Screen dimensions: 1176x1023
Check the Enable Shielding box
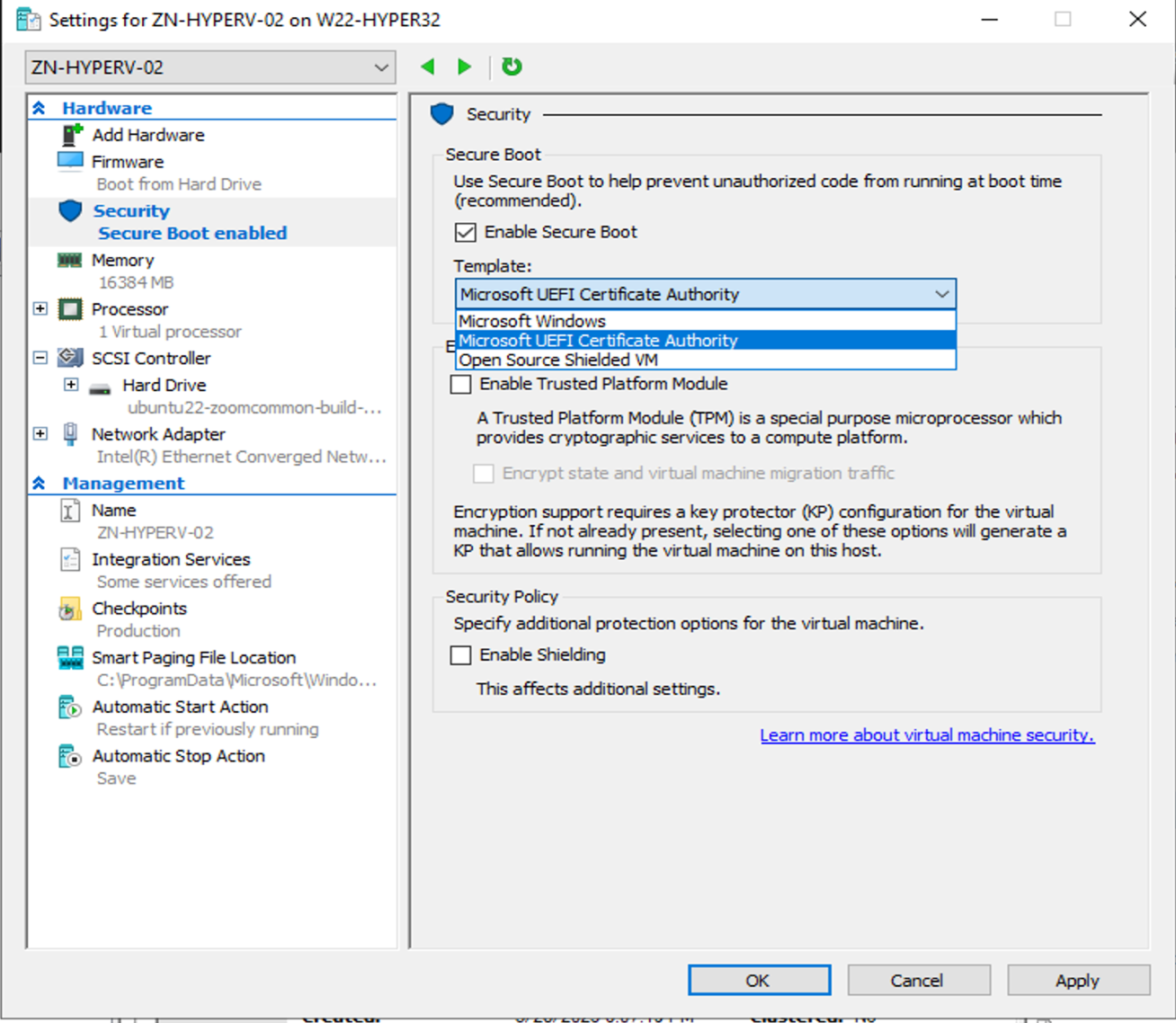(x=461, y=655)
